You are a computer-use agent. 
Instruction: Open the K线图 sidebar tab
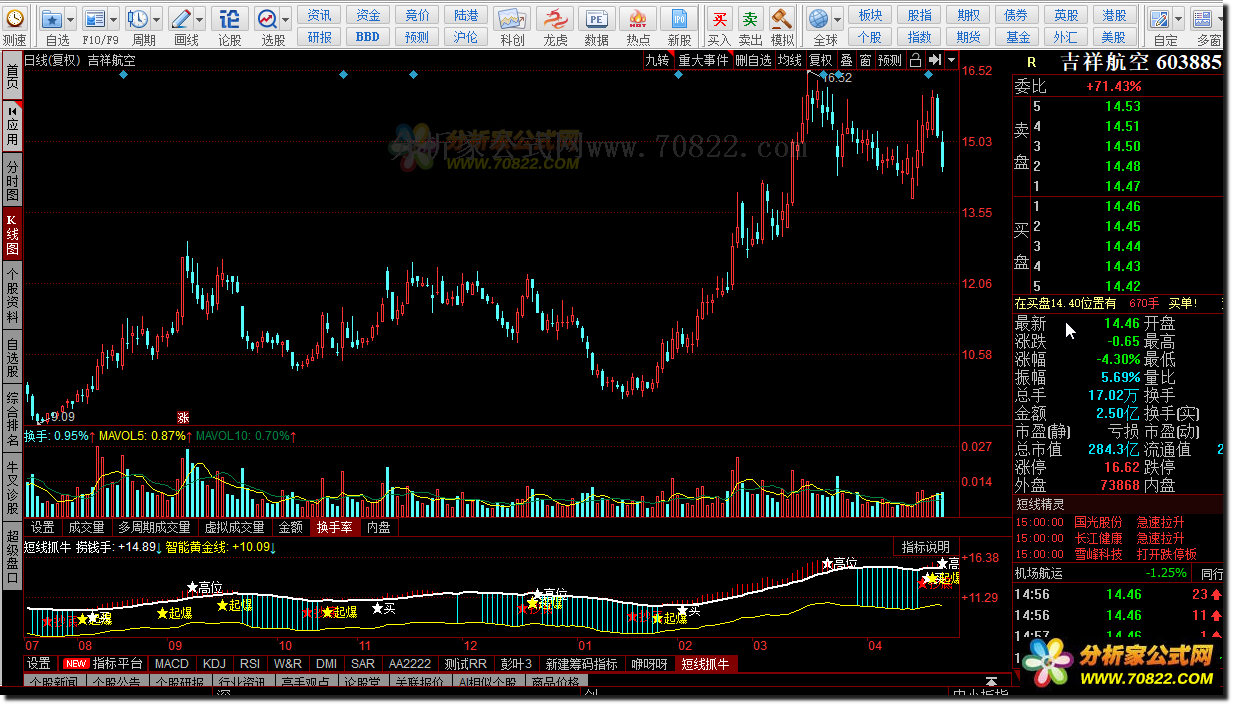pyautogui.click(x=12, y=233)
